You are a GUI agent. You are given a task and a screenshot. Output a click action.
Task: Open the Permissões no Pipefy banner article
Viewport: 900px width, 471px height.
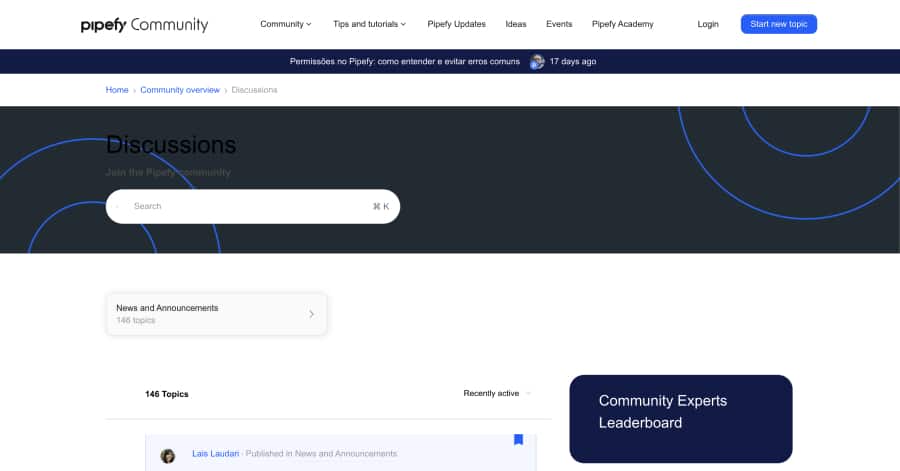click(405, 61)
